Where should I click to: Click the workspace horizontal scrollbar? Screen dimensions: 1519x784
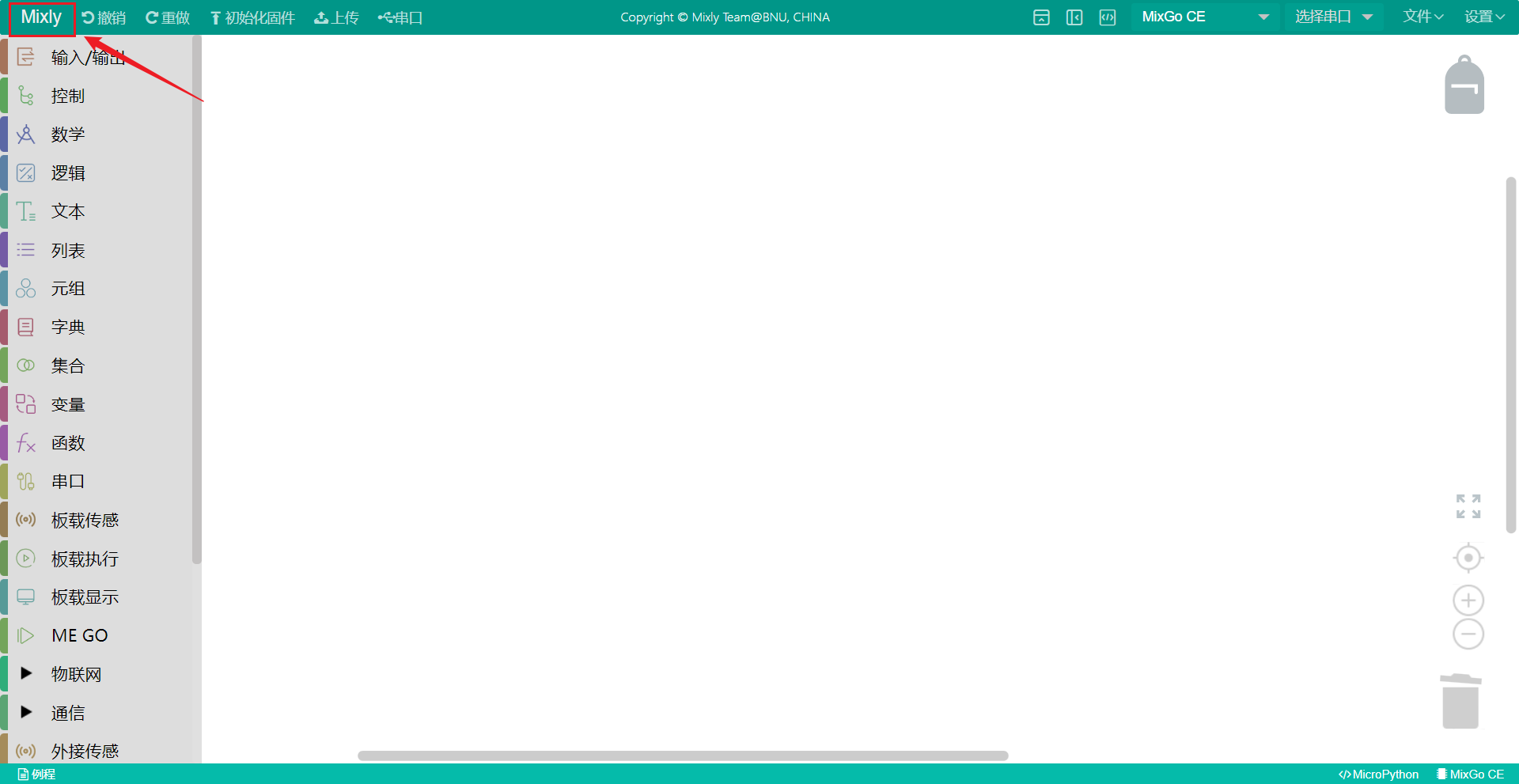pos(683,756)
